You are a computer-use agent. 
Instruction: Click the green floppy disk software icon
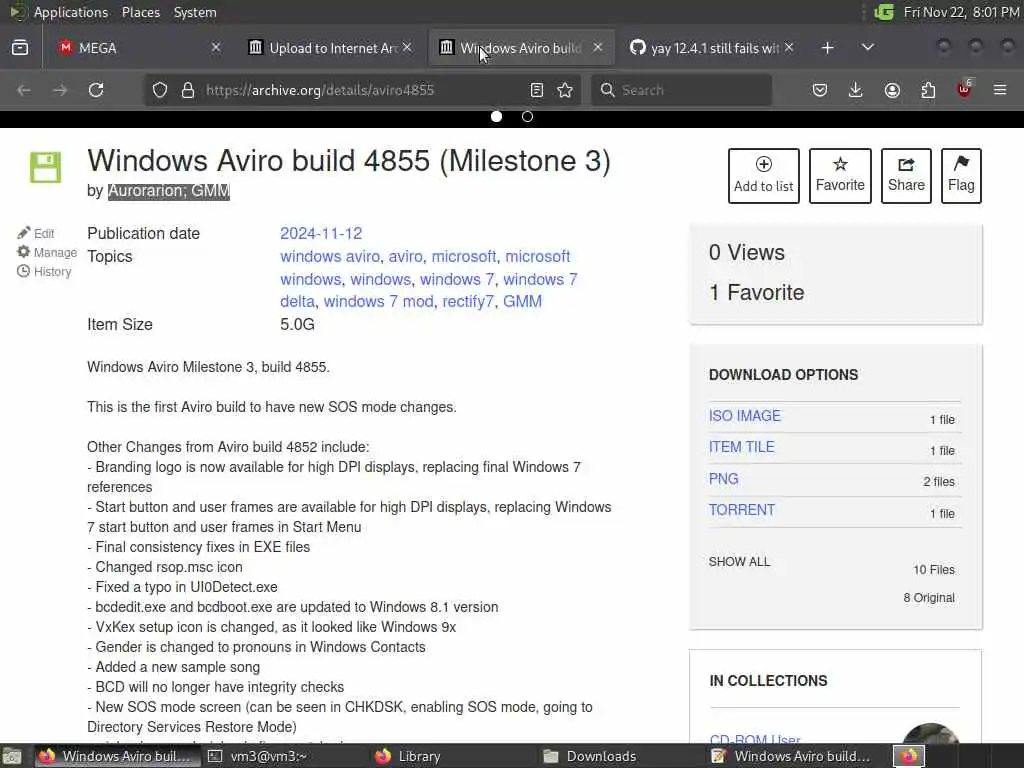[x=46, y=167]
